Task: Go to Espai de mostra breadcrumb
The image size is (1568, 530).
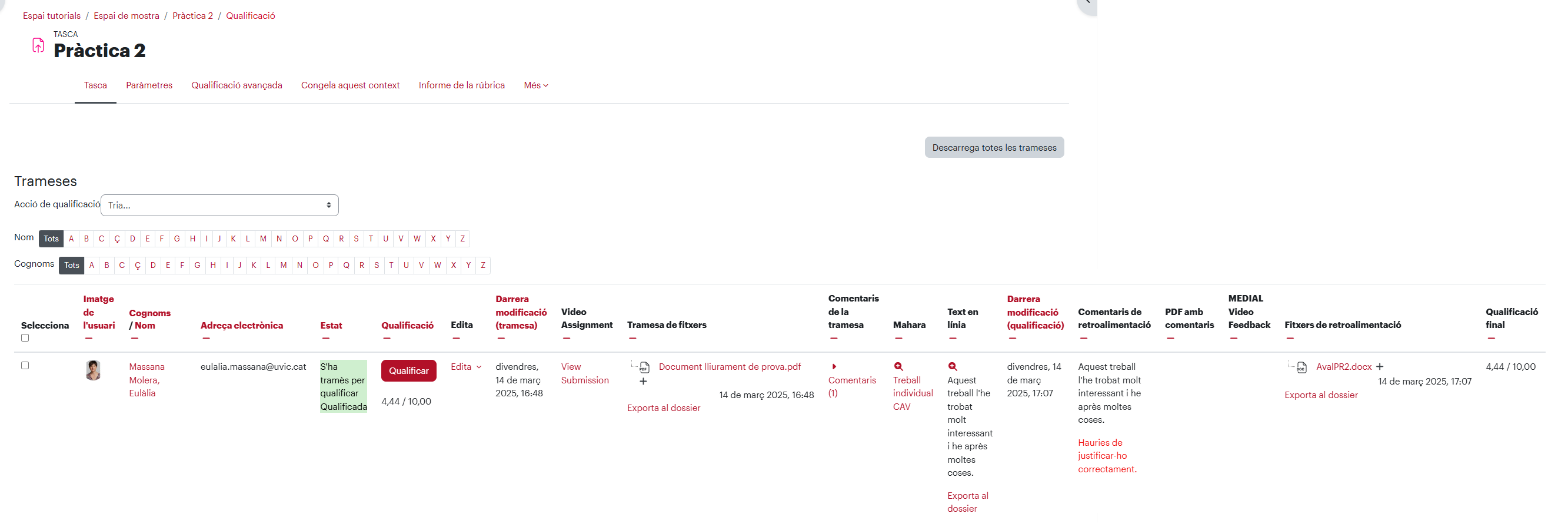Action: (126, 16)
